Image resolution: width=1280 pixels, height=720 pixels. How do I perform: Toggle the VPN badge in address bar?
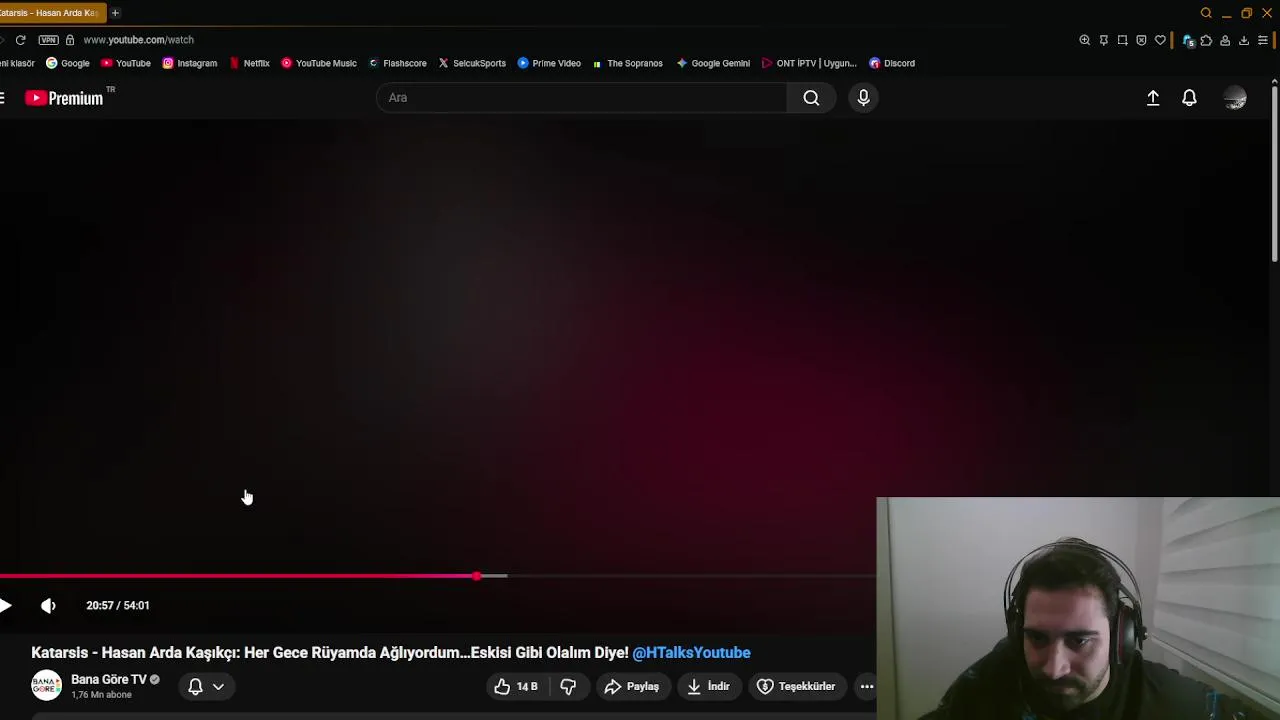[x=48, y=40]
